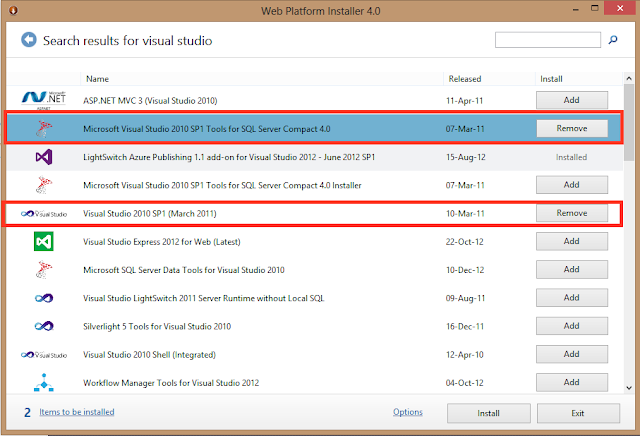Click the green Visual Studio Express 2012 icon

coord(44,241)
